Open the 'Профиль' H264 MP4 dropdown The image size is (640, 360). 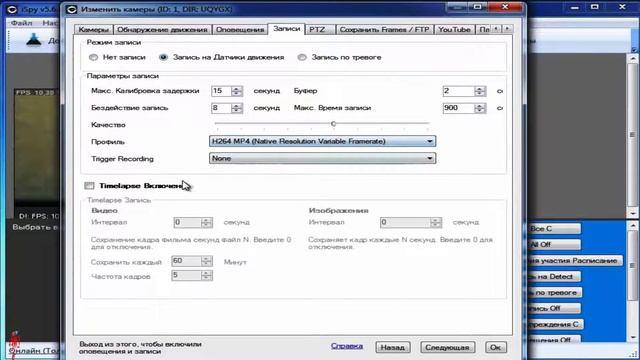click(322, 141)
